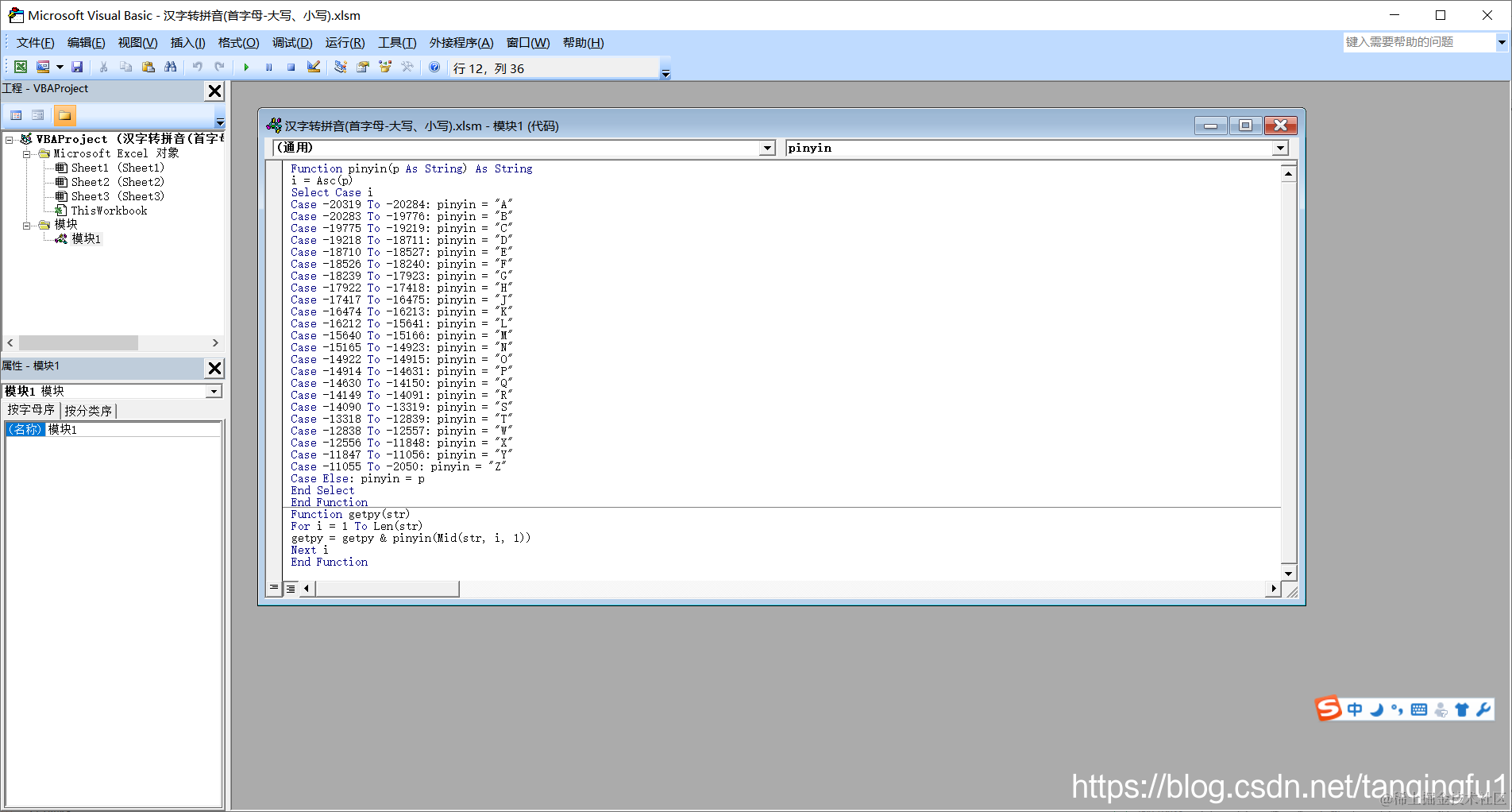1512x812 pixels.
Task: Save the workbook with the floppy icon
Action: coord(77,68)
